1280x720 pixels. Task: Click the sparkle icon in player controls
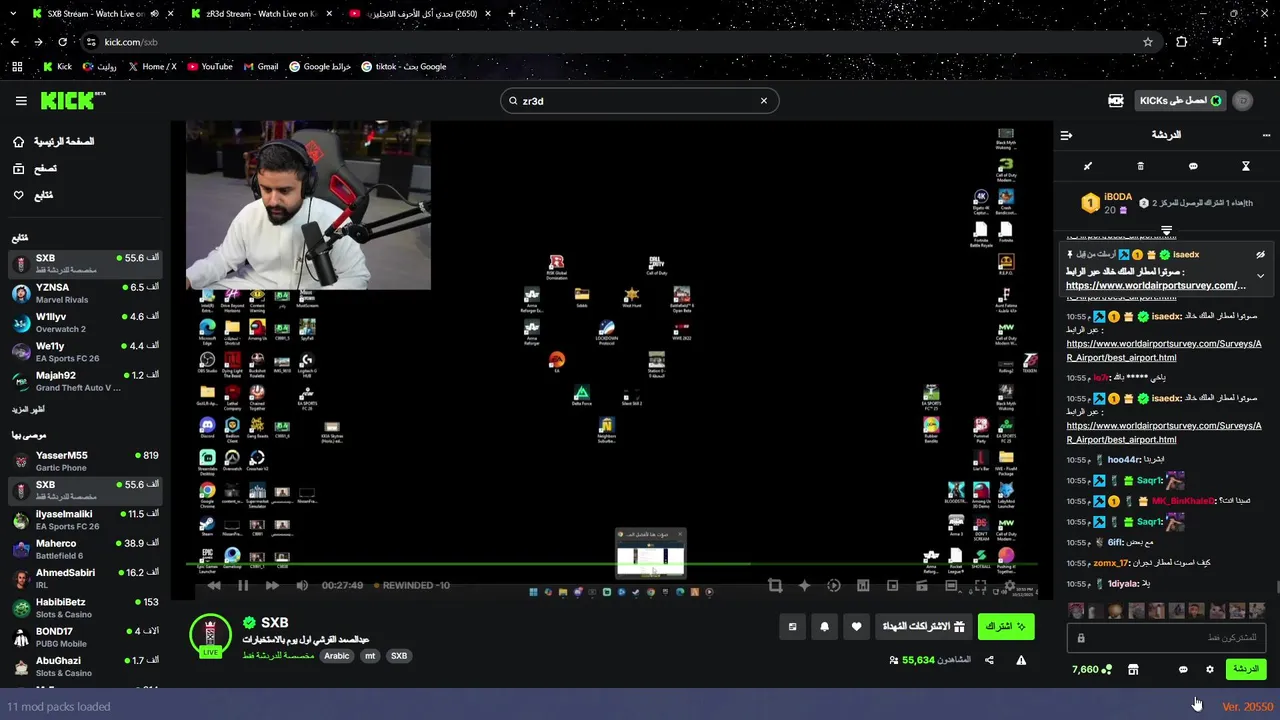tap(804, 586)
